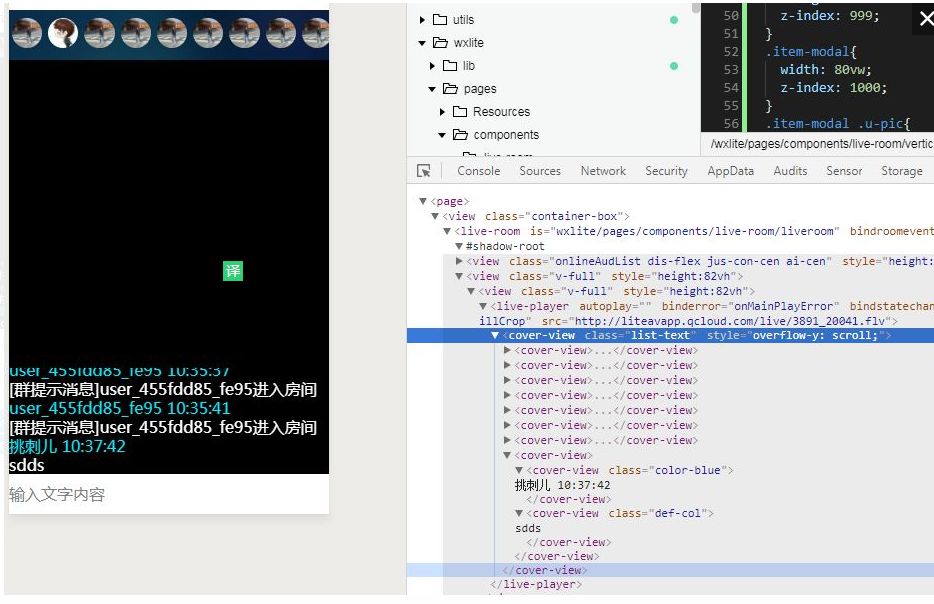Click chat message 'sdds' in simulator
Viewport: 934px width, 604px height.
[27, 465]
